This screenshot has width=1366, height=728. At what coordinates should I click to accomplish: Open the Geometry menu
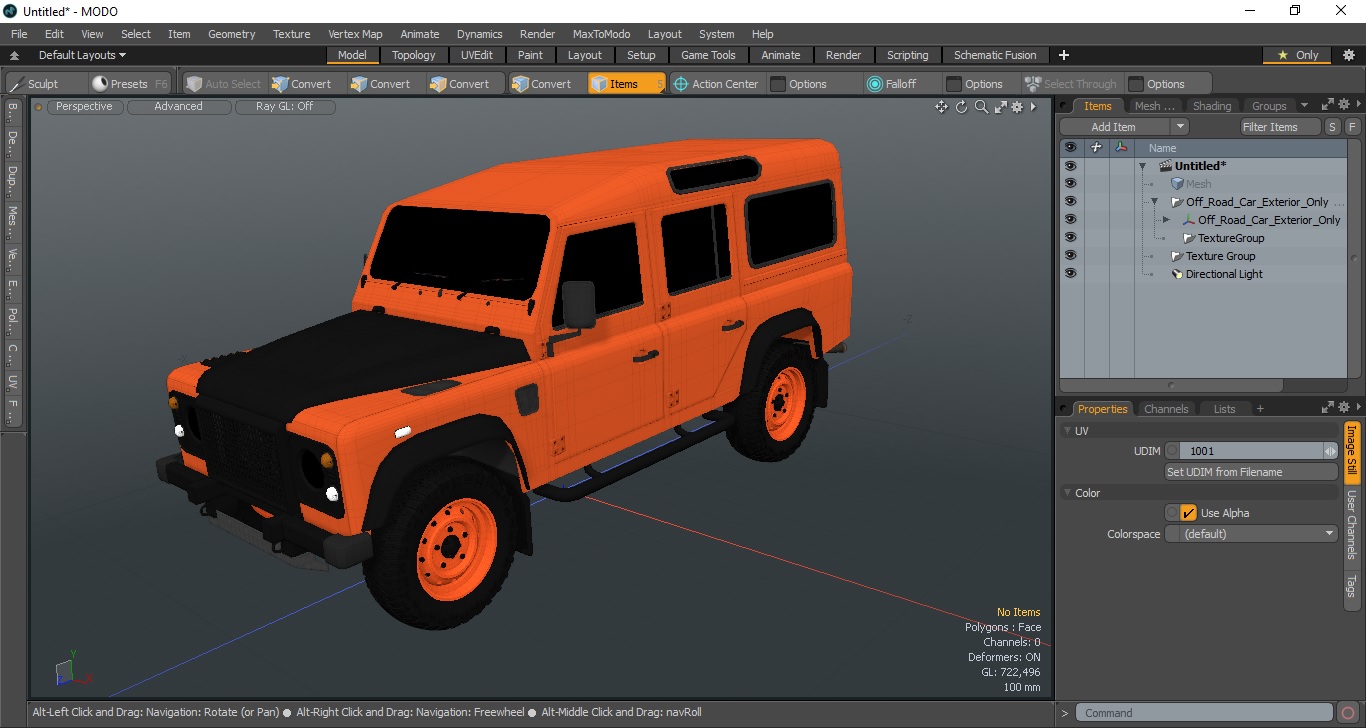pos(232,34)
